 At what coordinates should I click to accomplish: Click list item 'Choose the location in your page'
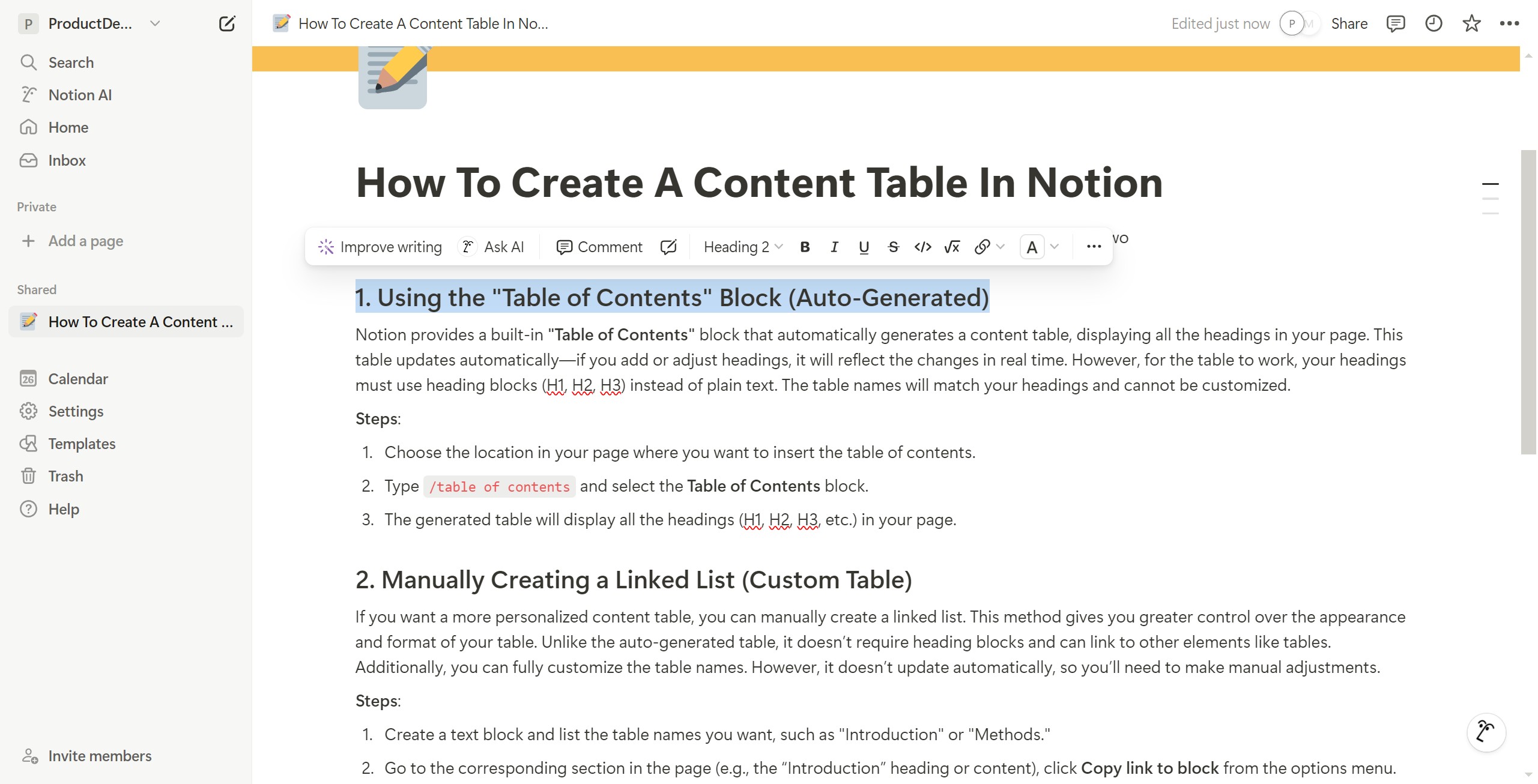pyautogui.click(x=680, y=452)
